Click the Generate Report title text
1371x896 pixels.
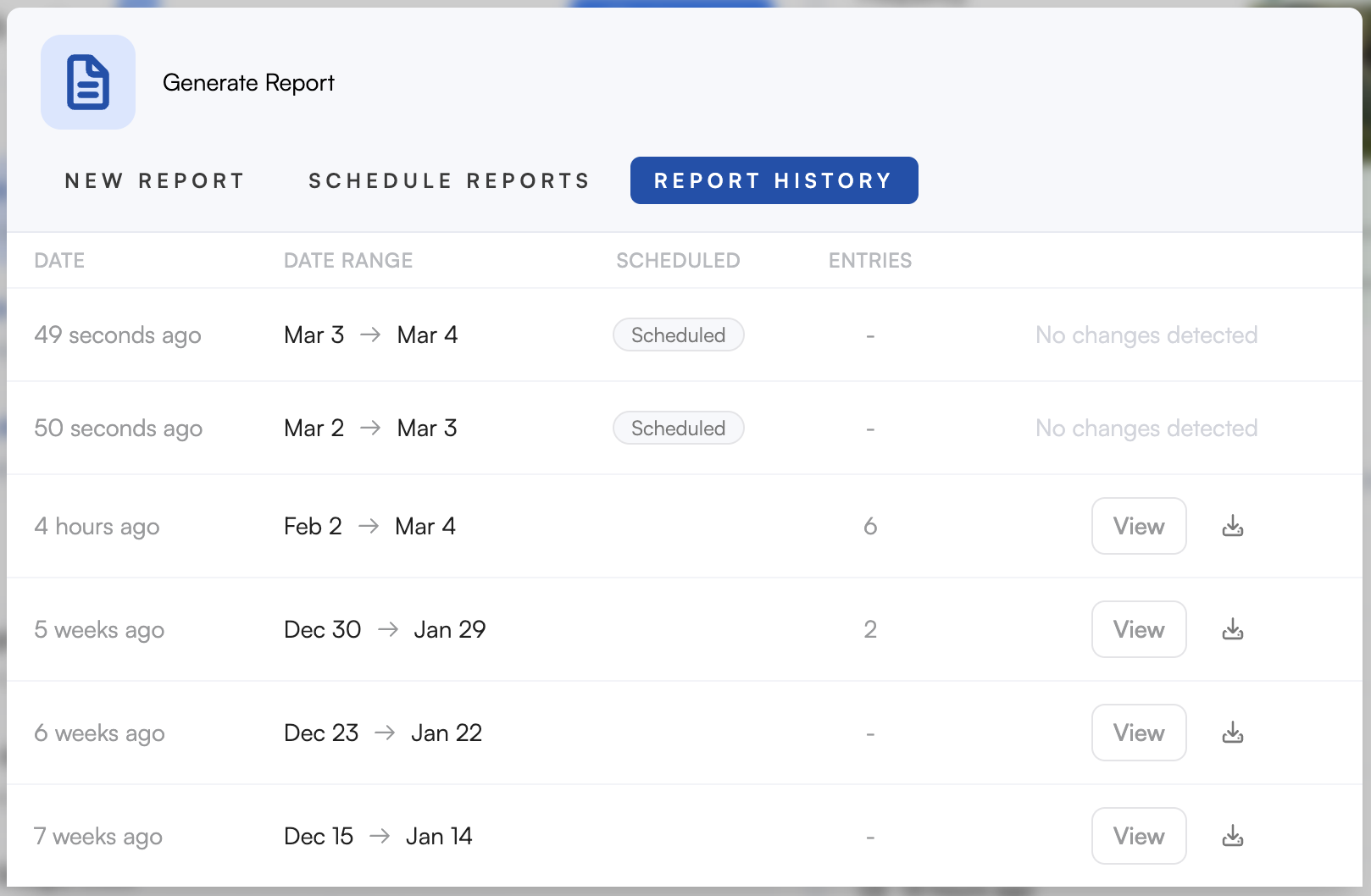click(x=248, y=83)
